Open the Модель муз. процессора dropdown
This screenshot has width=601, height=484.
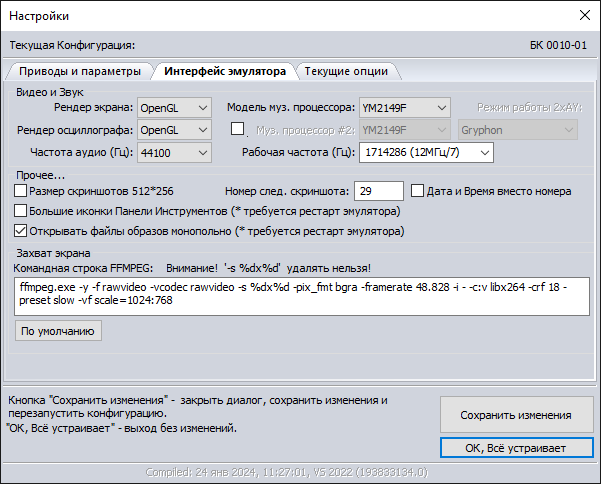(404, 108)
